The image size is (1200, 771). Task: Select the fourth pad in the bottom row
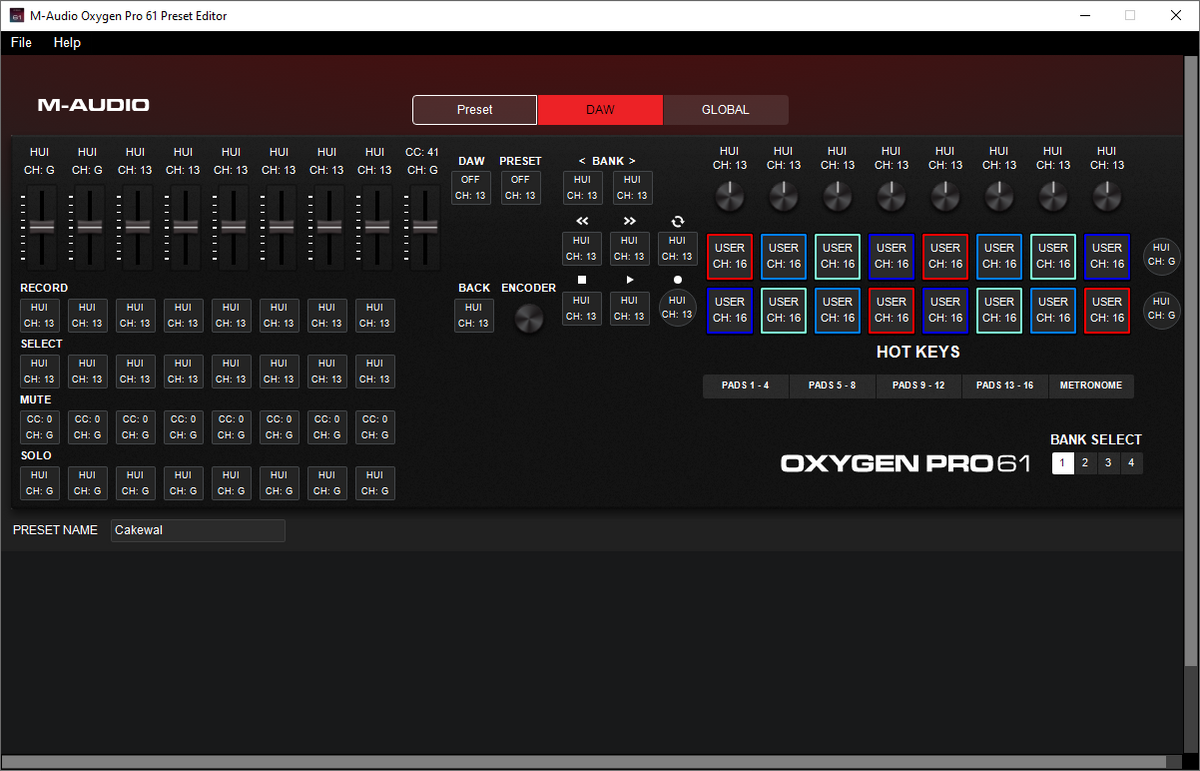point(891,310)
